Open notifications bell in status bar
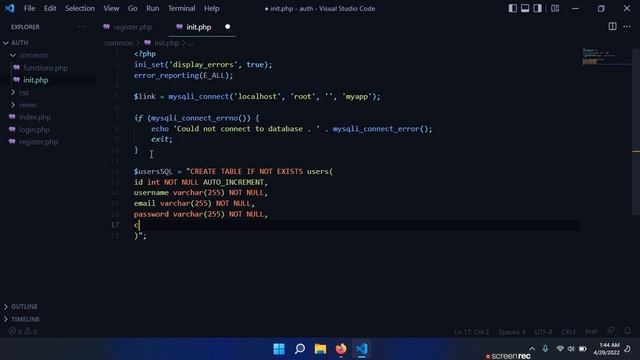Viewport: 640px width, 360px height. pyautogui.click(x=627, y=331)
